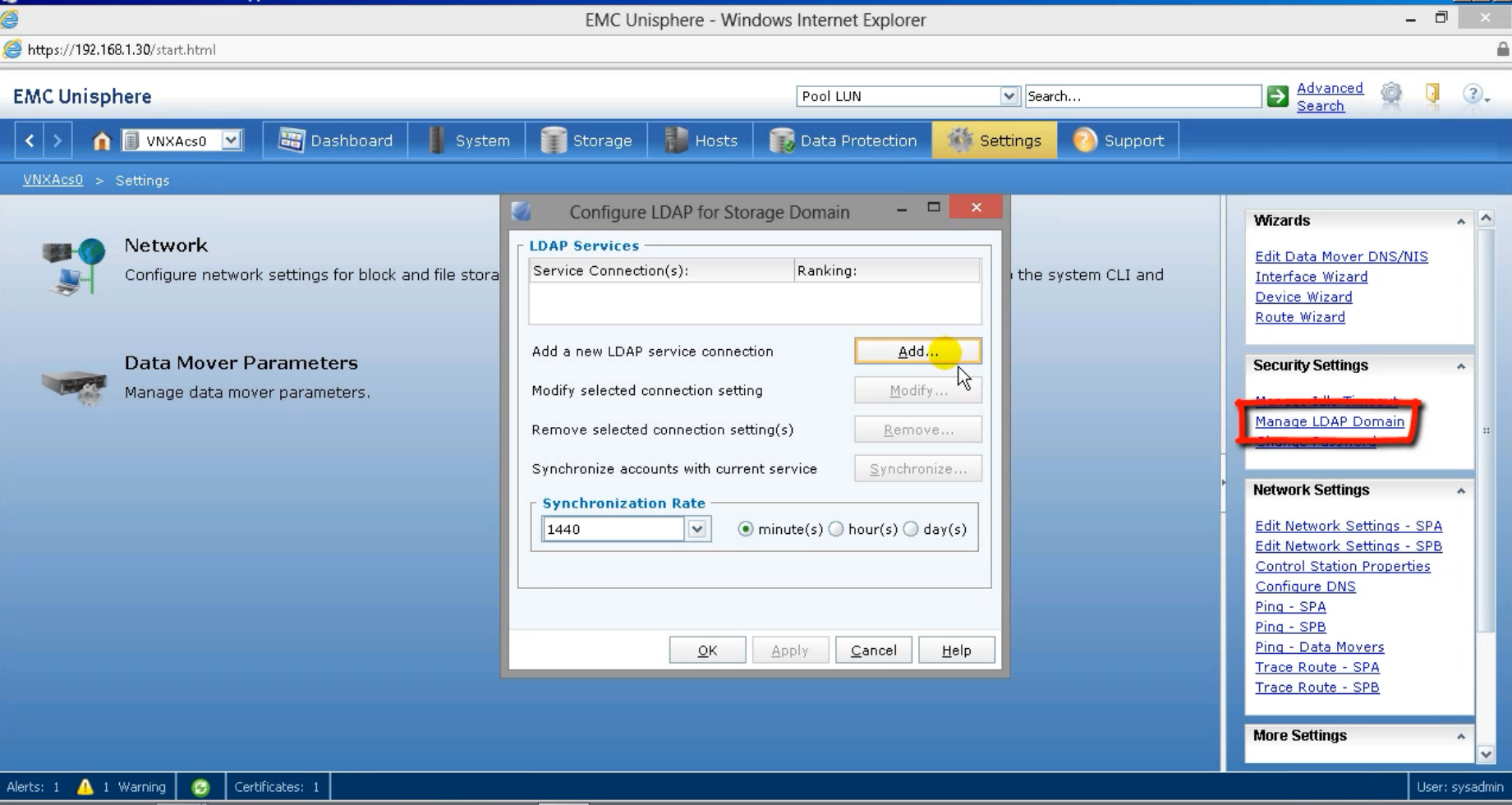Go to the Data Protection tab
Viewport: 1512px width, 805px height.
tap(843, 140)
